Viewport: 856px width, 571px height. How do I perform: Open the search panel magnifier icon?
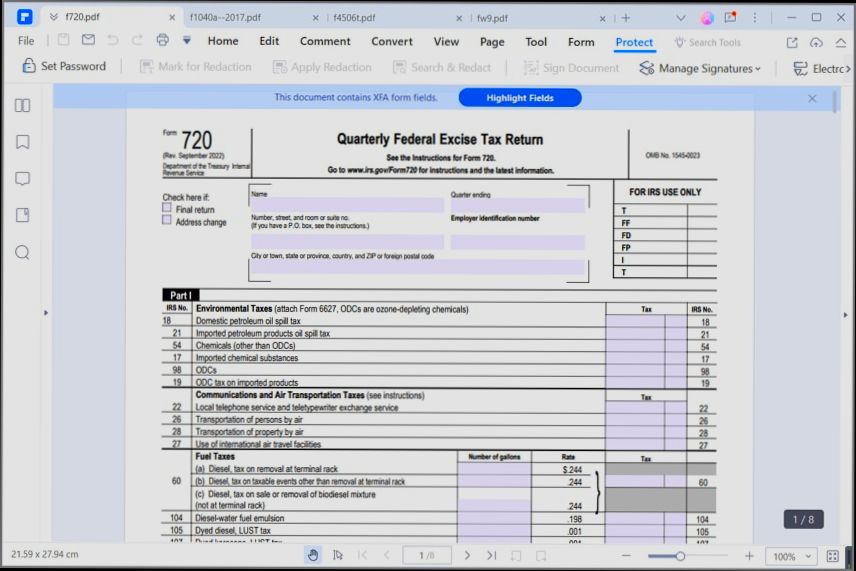(x=22, y=252)
